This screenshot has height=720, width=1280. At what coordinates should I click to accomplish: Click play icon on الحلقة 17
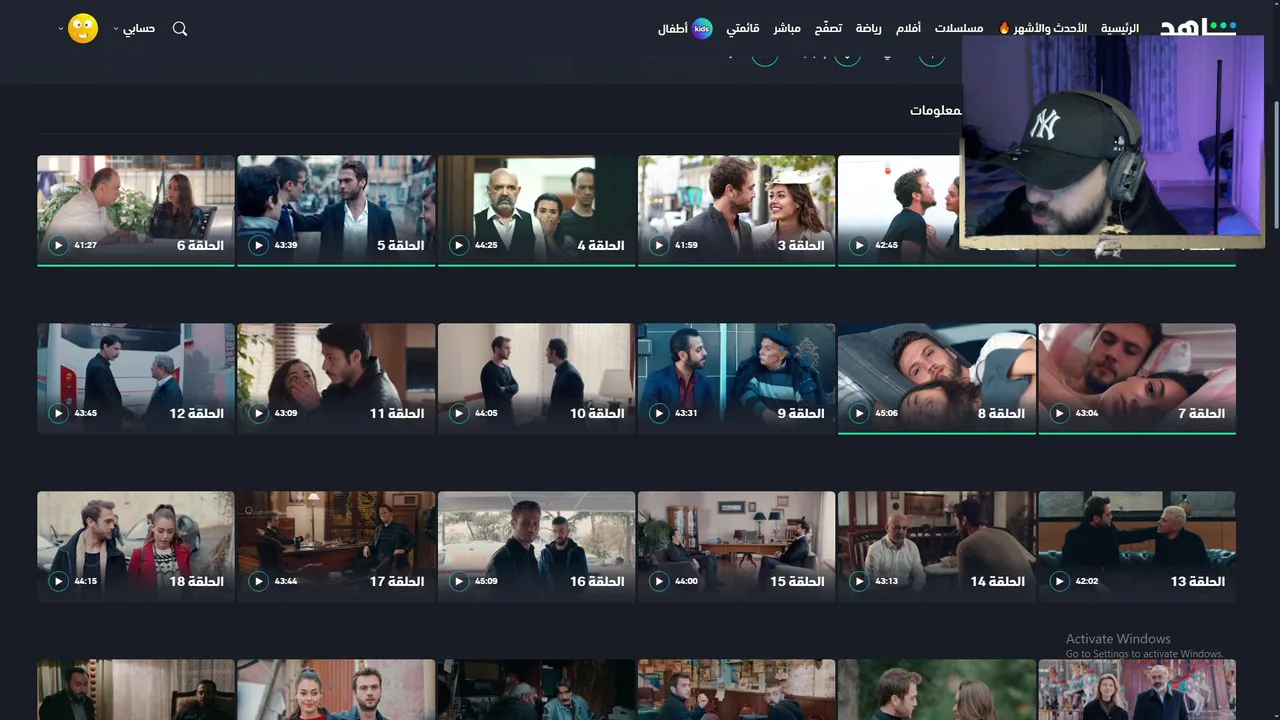coord(259,581)
